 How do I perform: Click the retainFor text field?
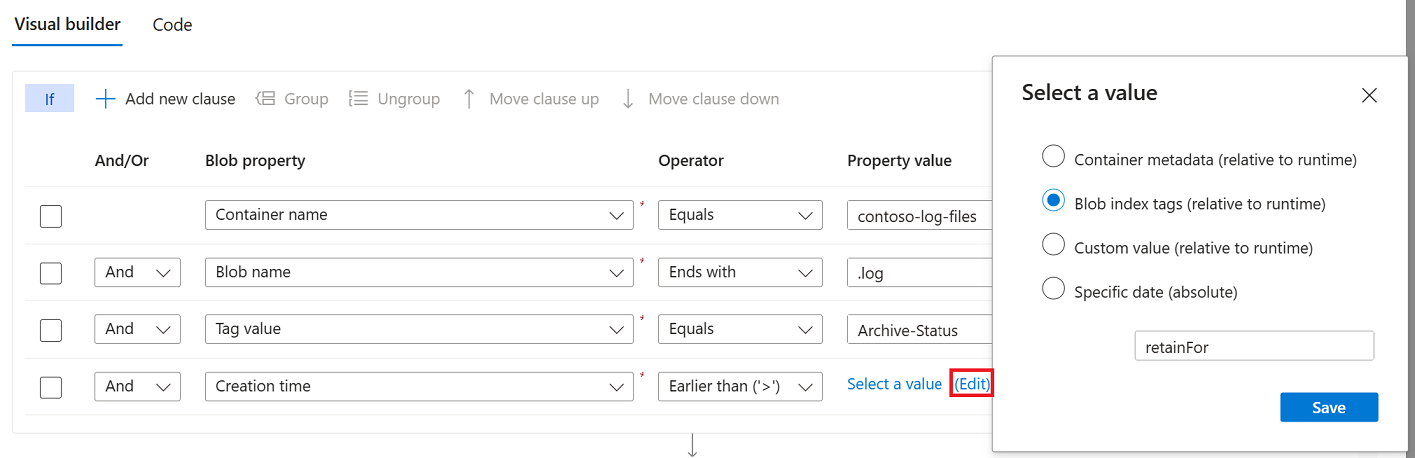[1254, 347]
